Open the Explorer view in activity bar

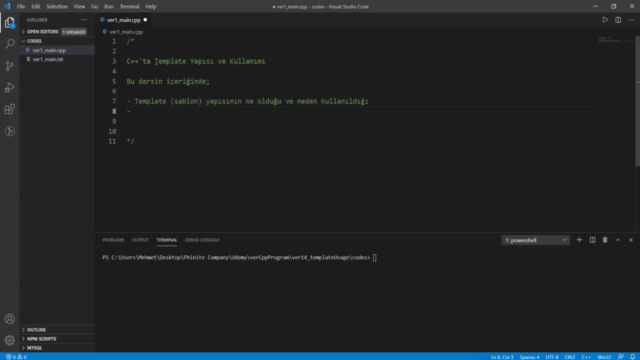(9, 22)
